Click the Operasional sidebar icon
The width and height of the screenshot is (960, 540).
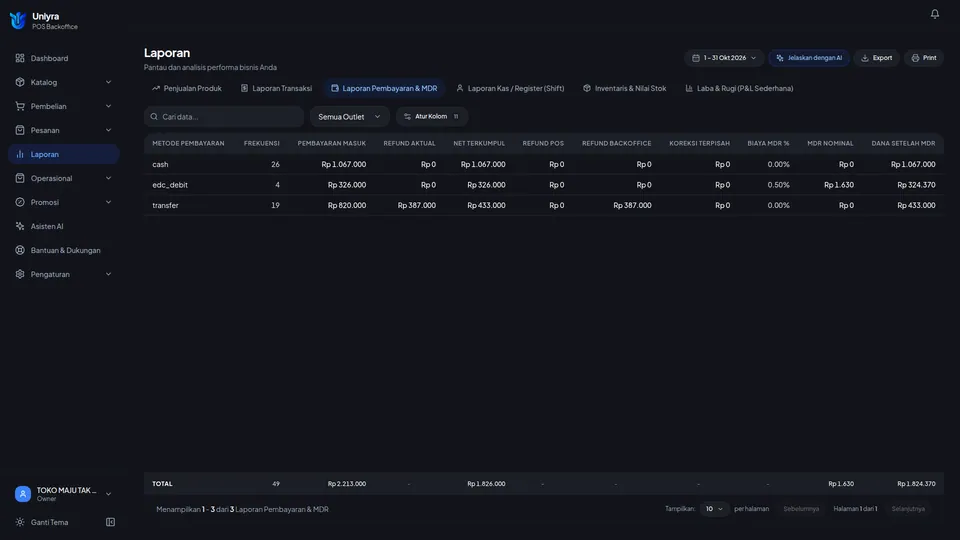click(x=20, y=178)
